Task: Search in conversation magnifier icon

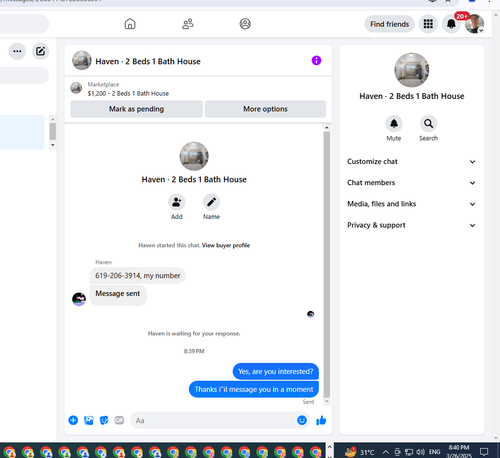Action: click(428, 124)
